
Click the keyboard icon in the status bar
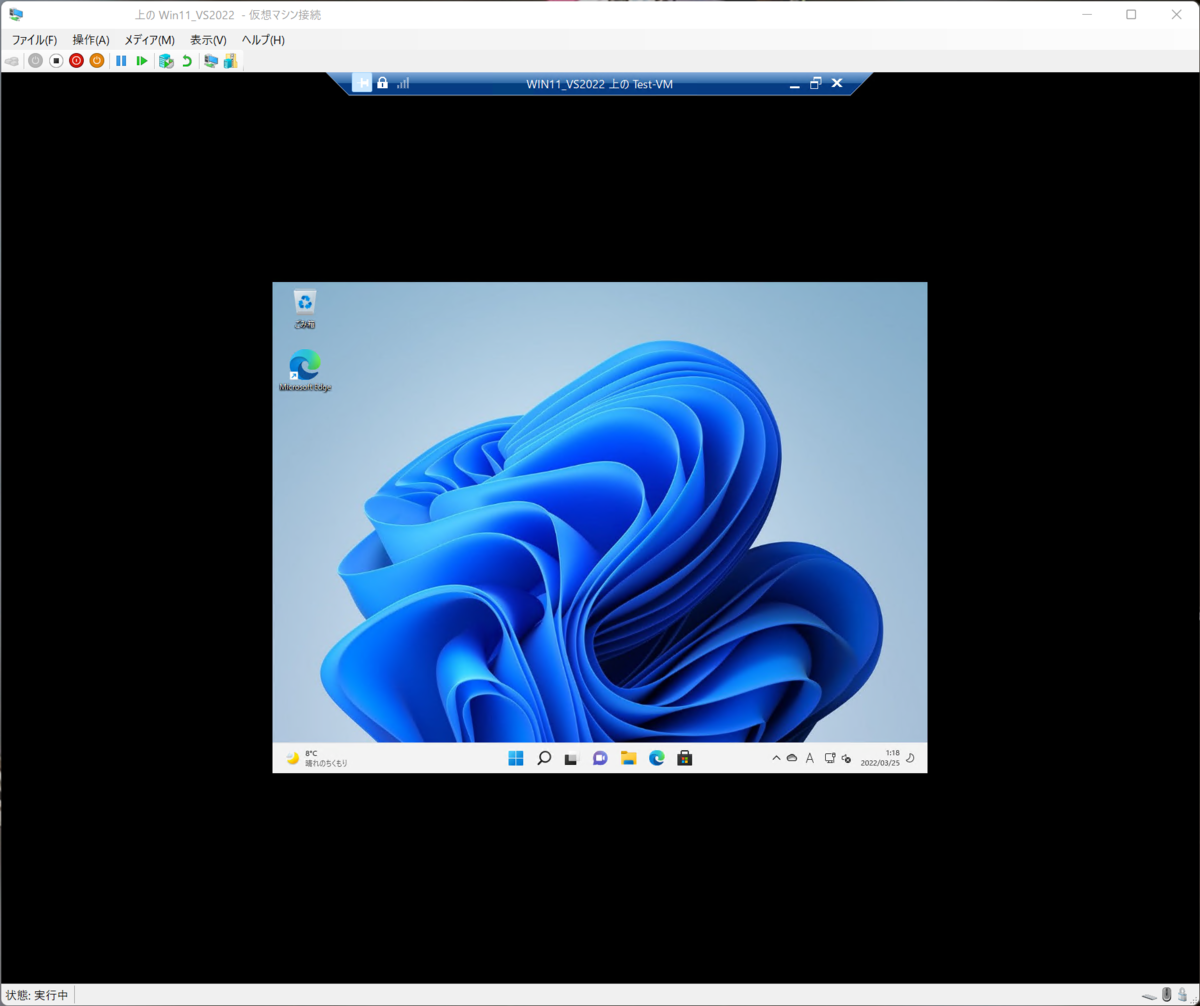tap(1149, 995)
